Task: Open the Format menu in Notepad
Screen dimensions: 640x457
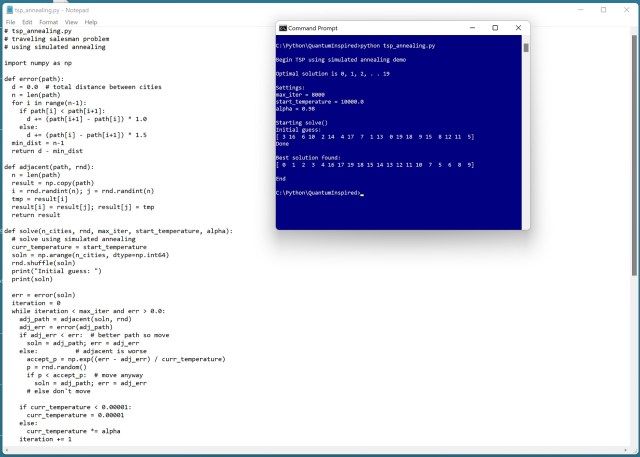Action: pyautogui.click(x=48, y=21)
